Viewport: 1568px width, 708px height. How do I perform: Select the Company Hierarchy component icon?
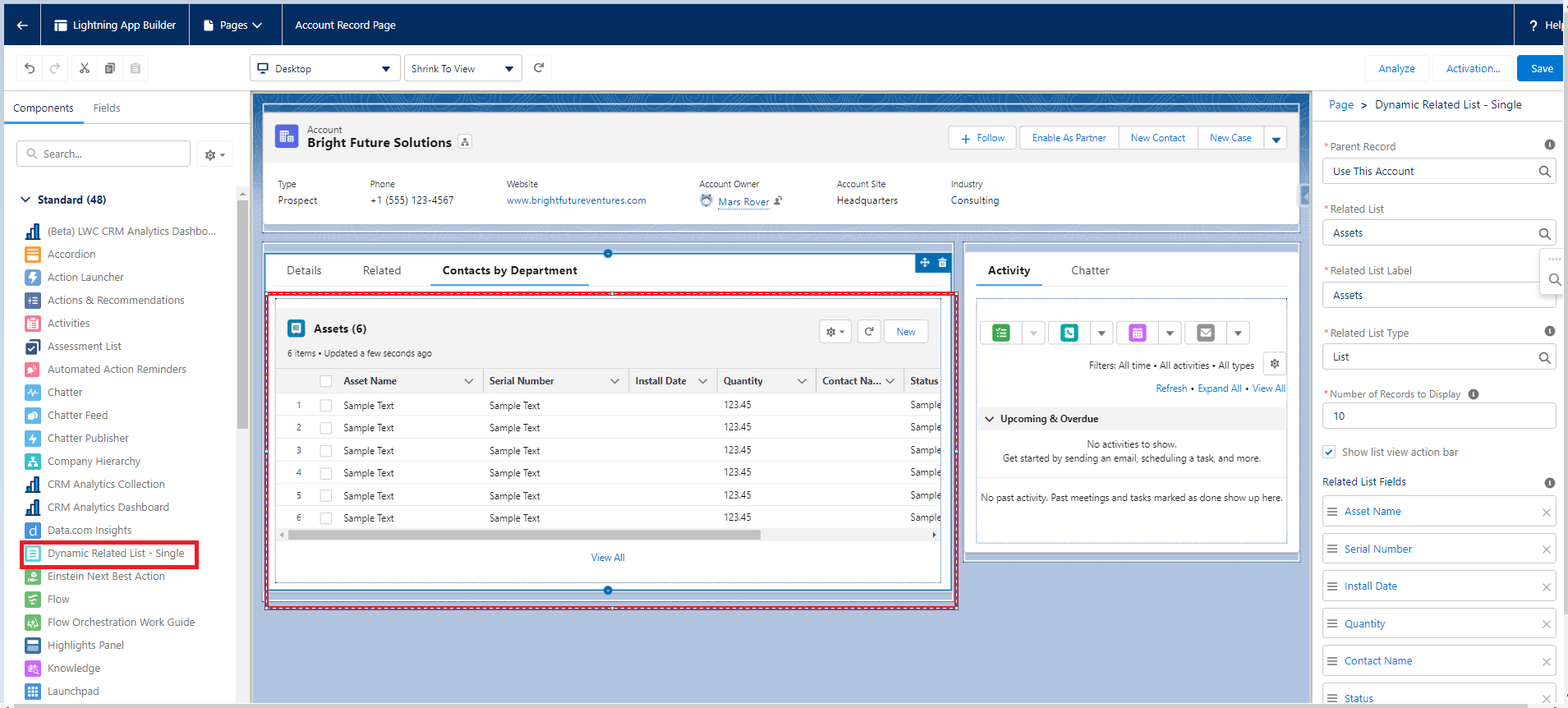coord(33,462)
